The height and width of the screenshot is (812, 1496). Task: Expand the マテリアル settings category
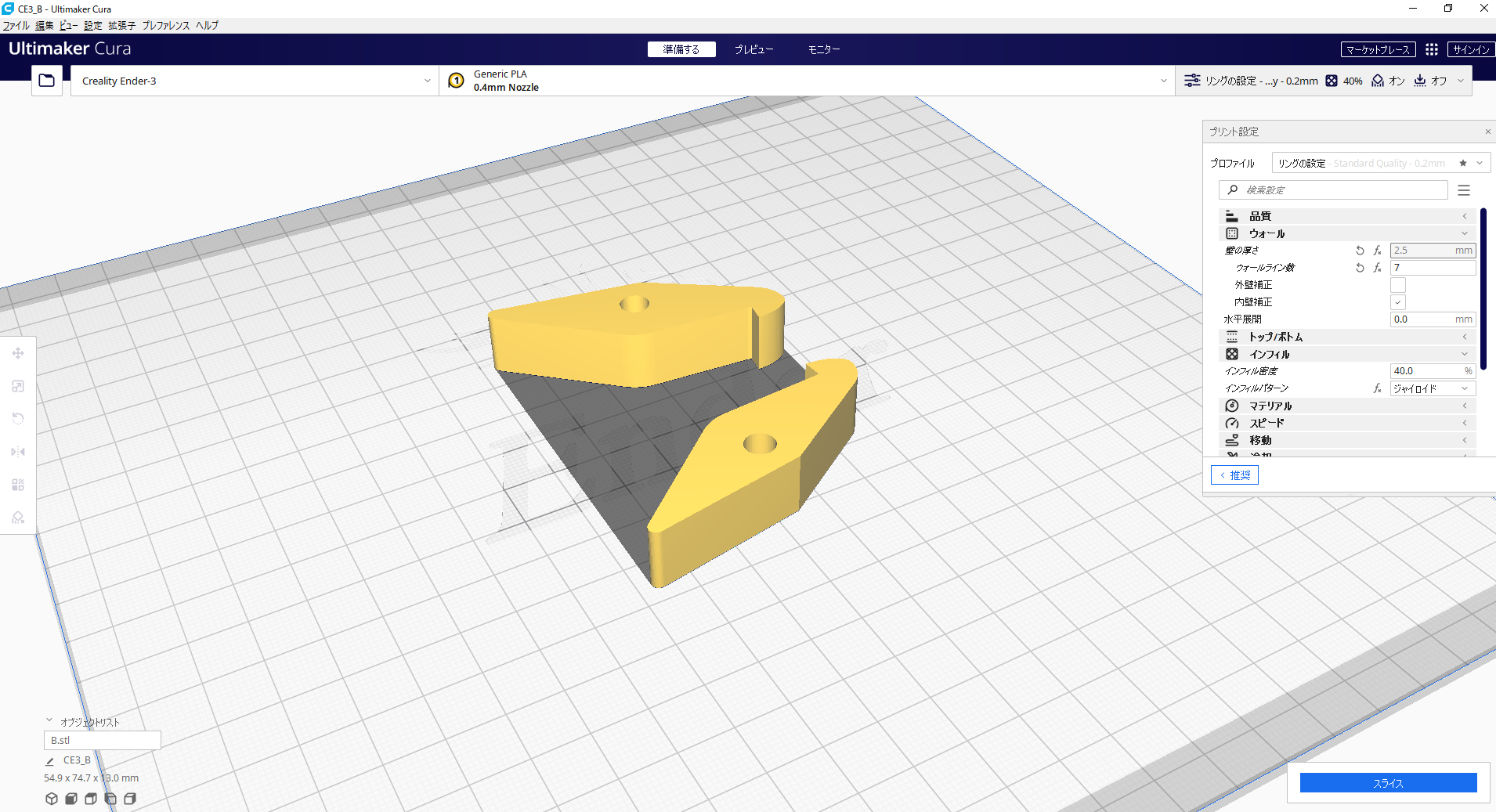tap(1347, 406)
